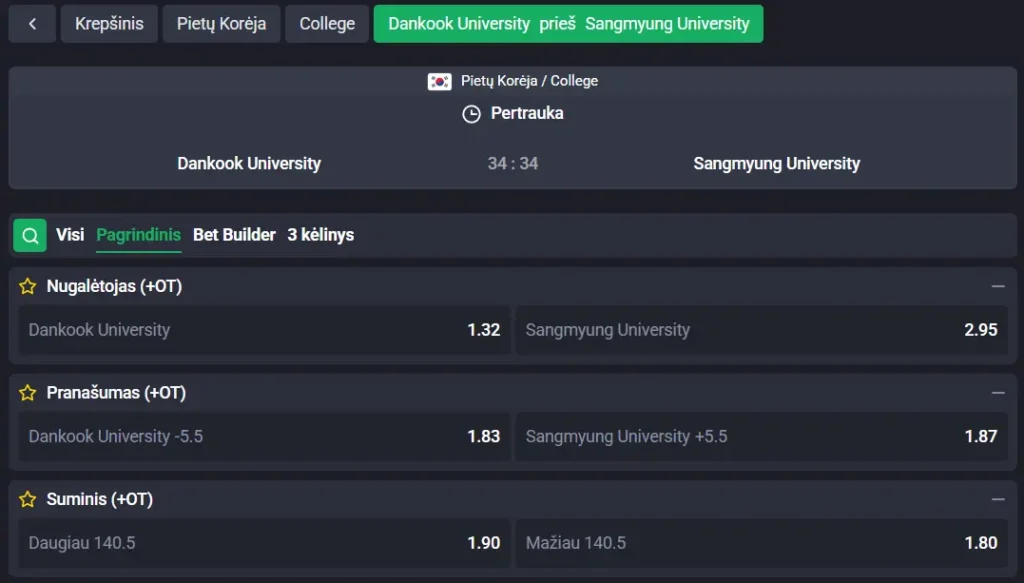
Task: Open the Pietų Korėja breadcrumb
Action: pos(221,24)
